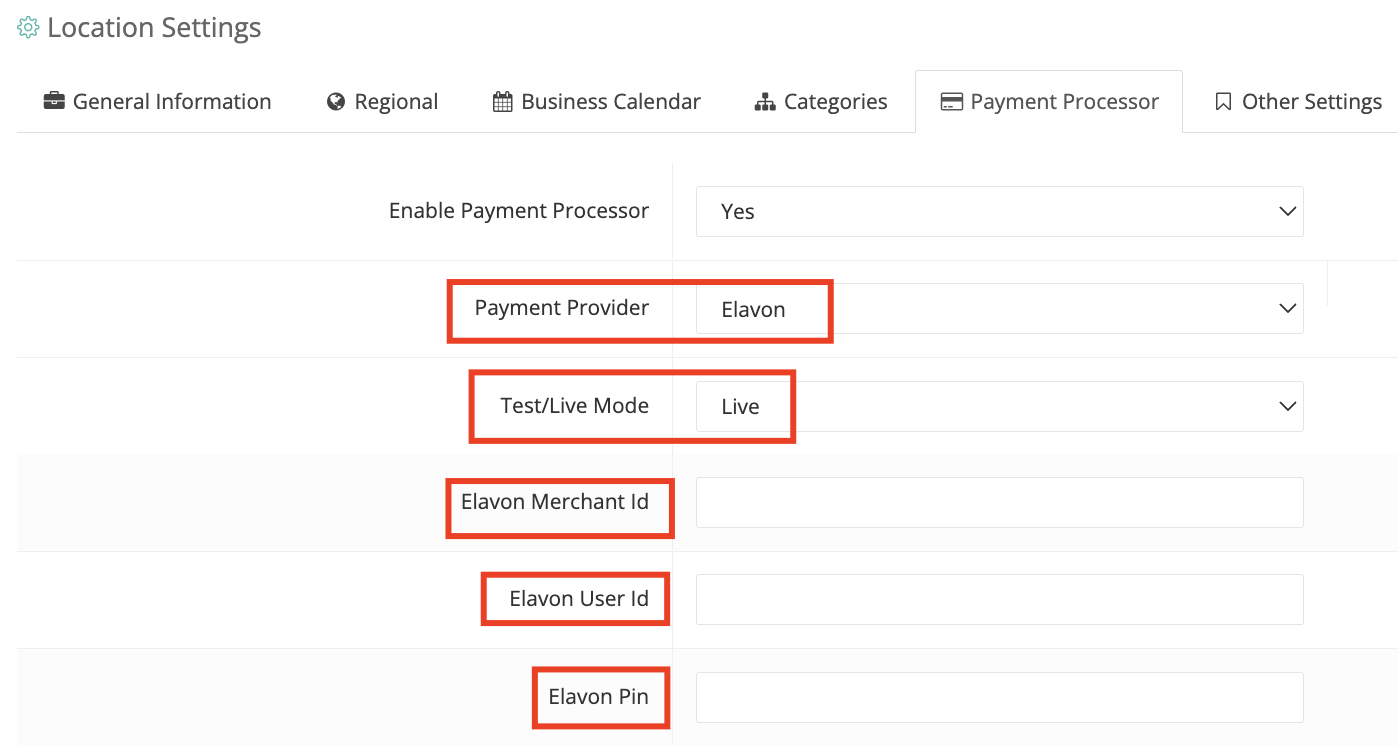Open the Business Calendar tab
Image resolution: width=1398 pixels, height=746 pixels.
click(597, 102)
